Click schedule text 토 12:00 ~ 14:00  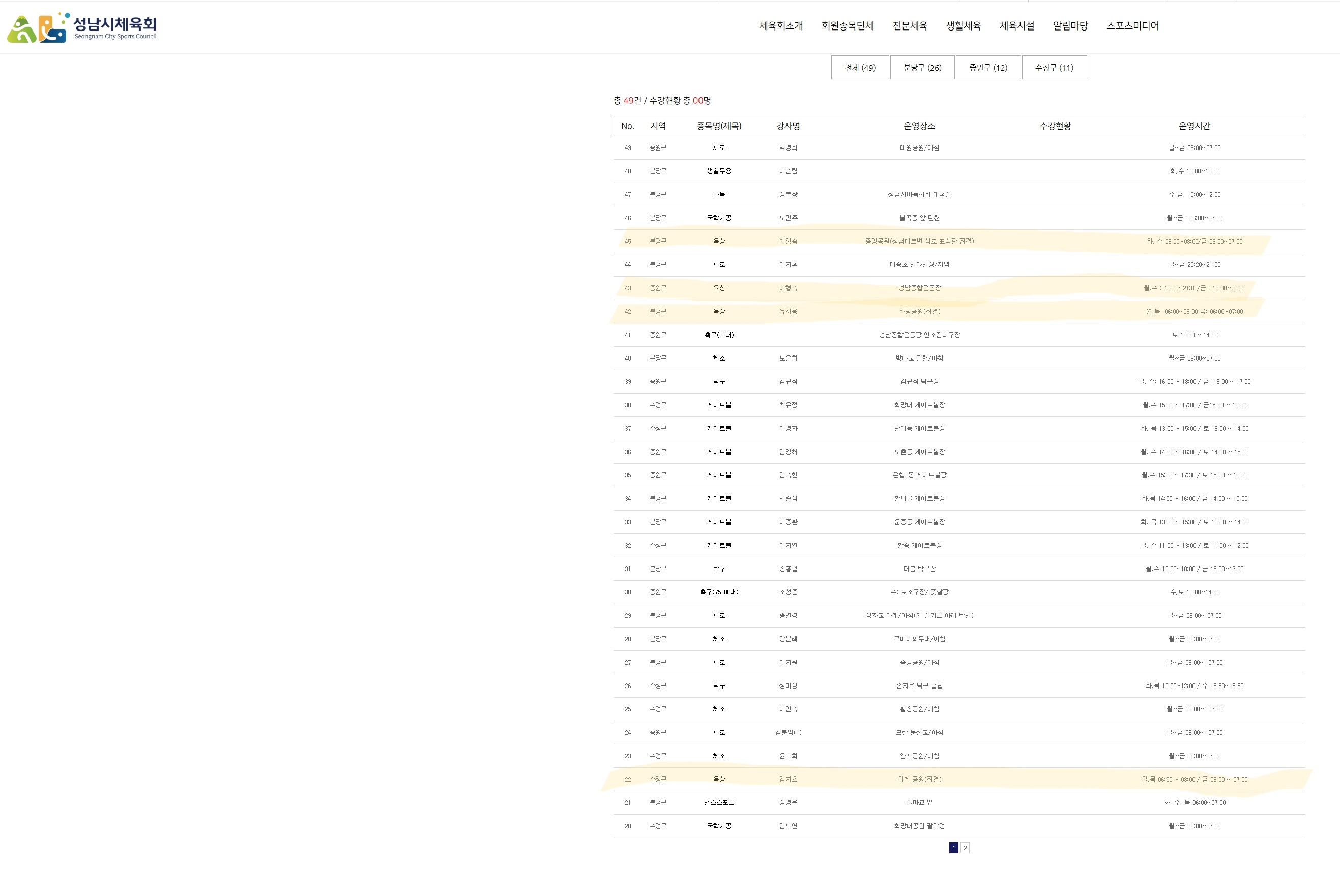point(1194,336)
